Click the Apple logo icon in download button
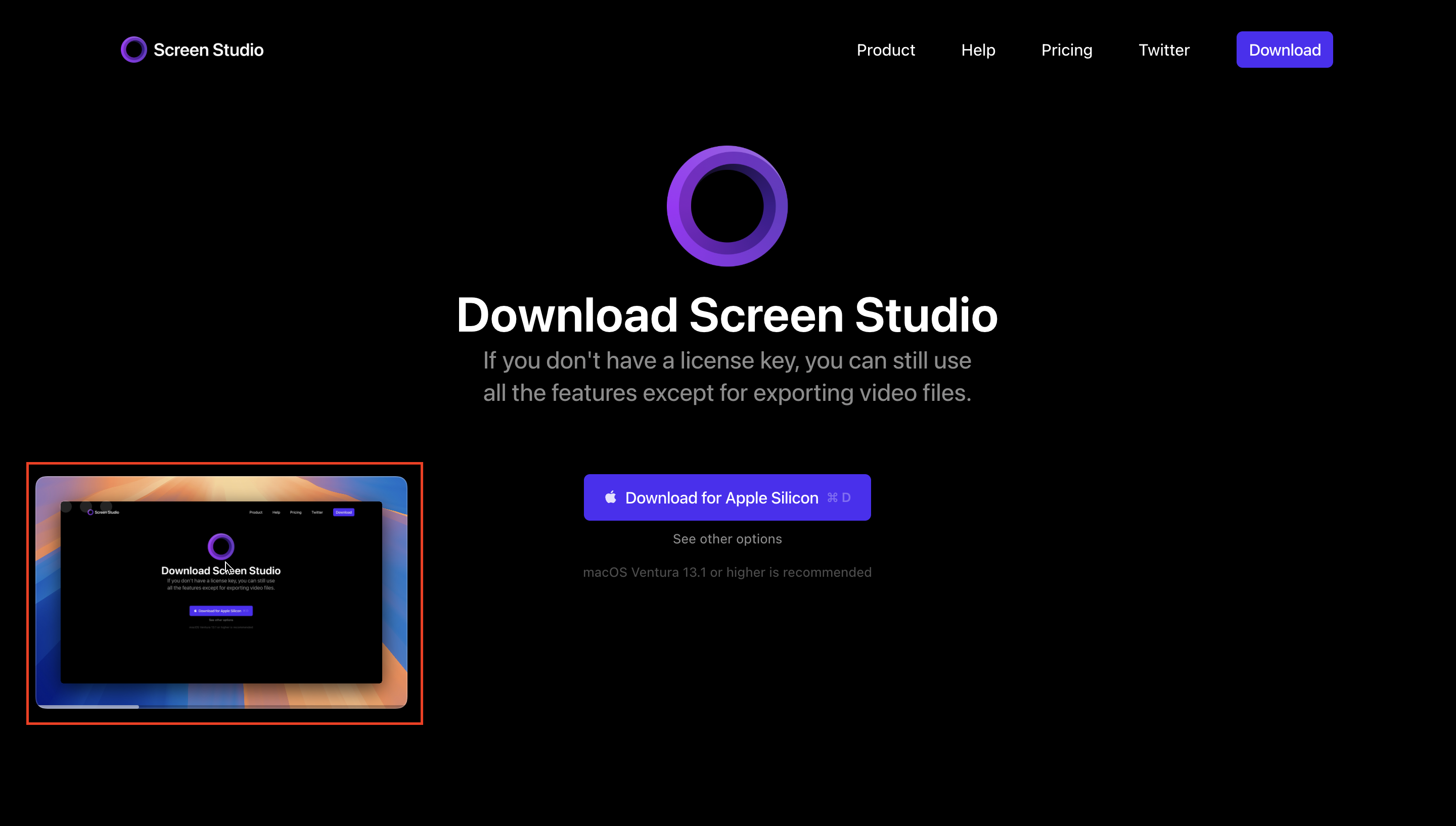The width and height of the screenshot is (1456, 826). pos(610,497)
